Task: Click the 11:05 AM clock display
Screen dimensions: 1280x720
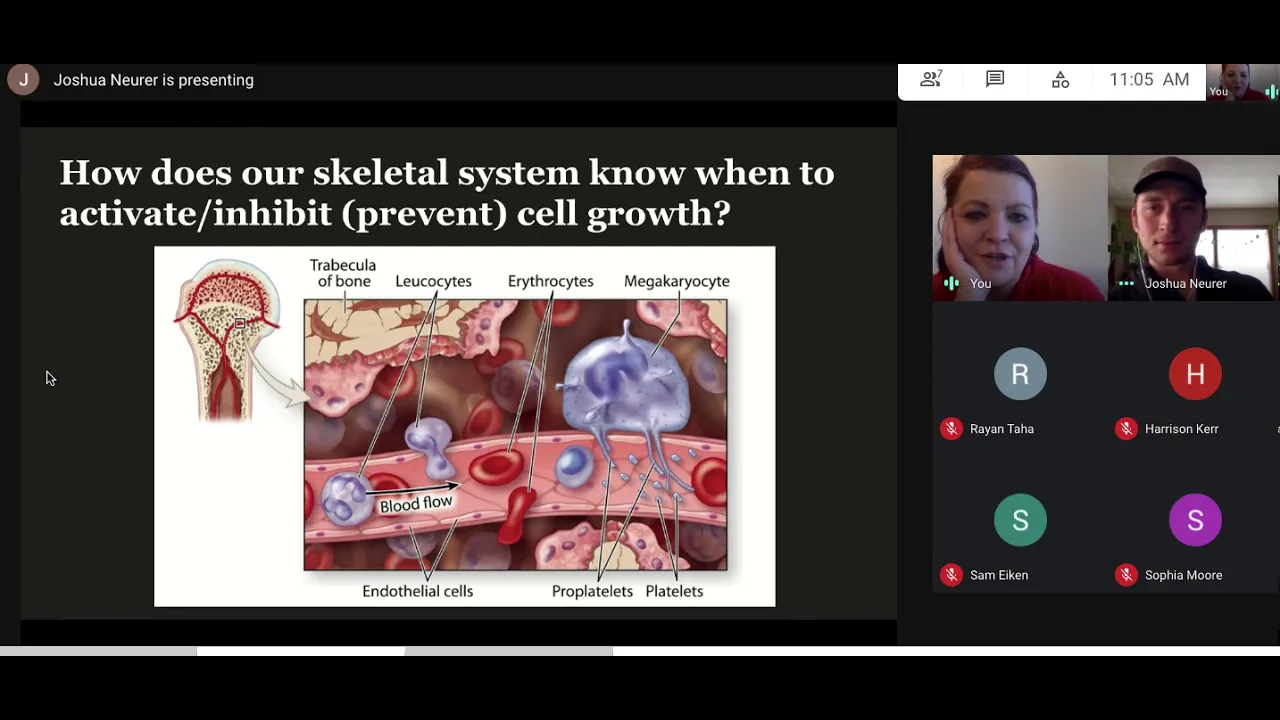Action: 1149,79
